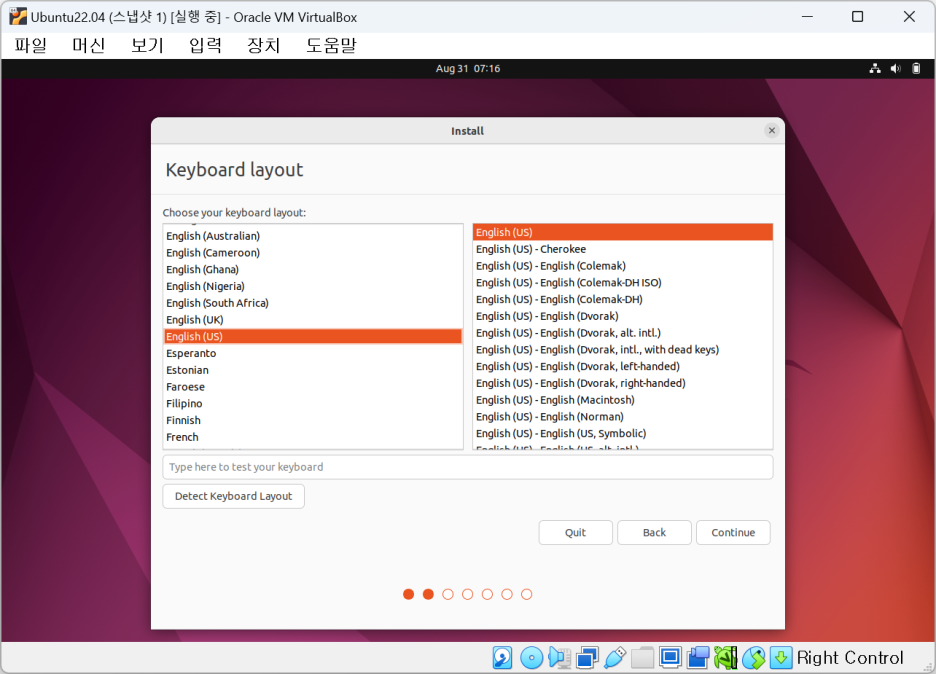
Task: Select the Colemak-DH ISO variant
Action: pos(623,282)
